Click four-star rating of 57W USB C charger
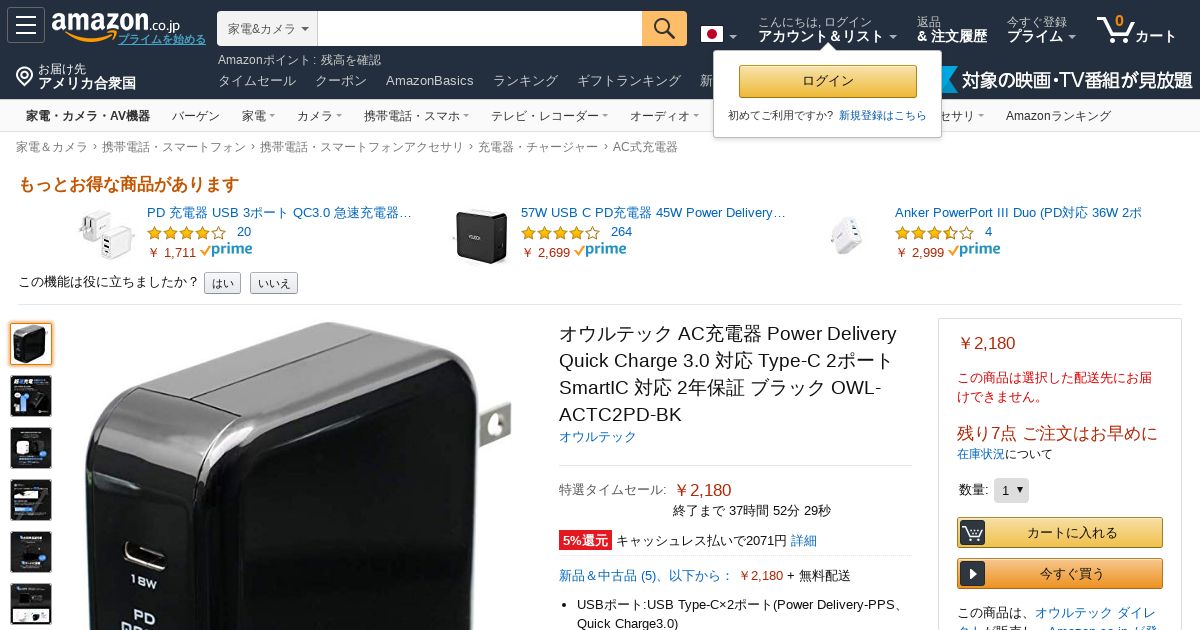This screenshot has width=1200, height=630. click(560, 232)
